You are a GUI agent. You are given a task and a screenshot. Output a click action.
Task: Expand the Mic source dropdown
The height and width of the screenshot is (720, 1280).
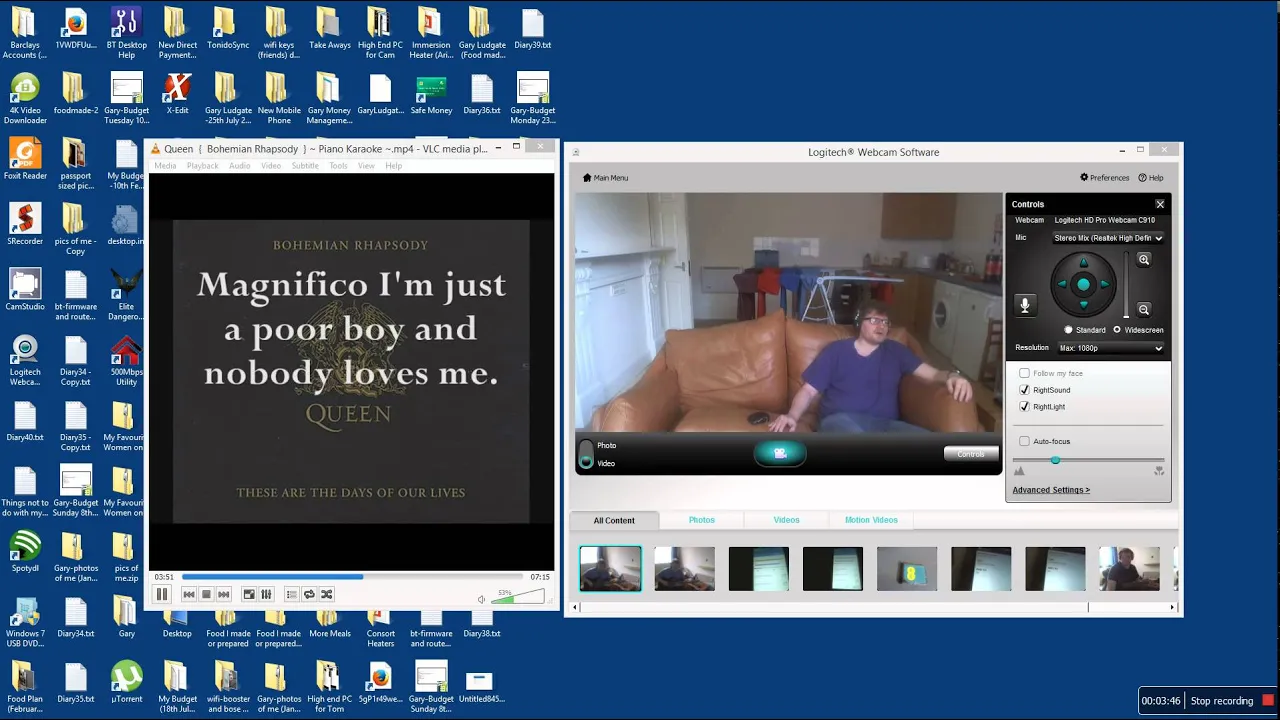tap(1108, 238)
